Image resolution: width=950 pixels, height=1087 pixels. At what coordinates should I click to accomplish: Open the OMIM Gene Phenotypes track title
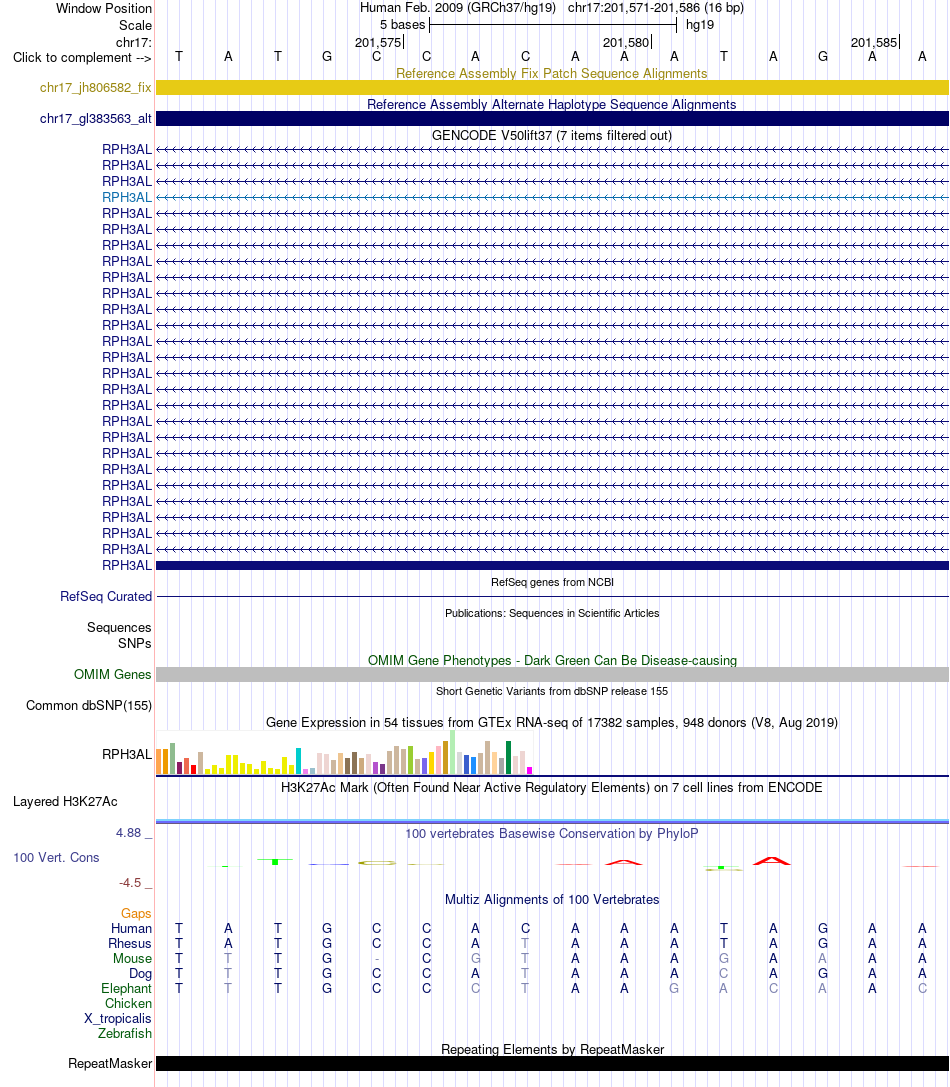tap(552, 661)
